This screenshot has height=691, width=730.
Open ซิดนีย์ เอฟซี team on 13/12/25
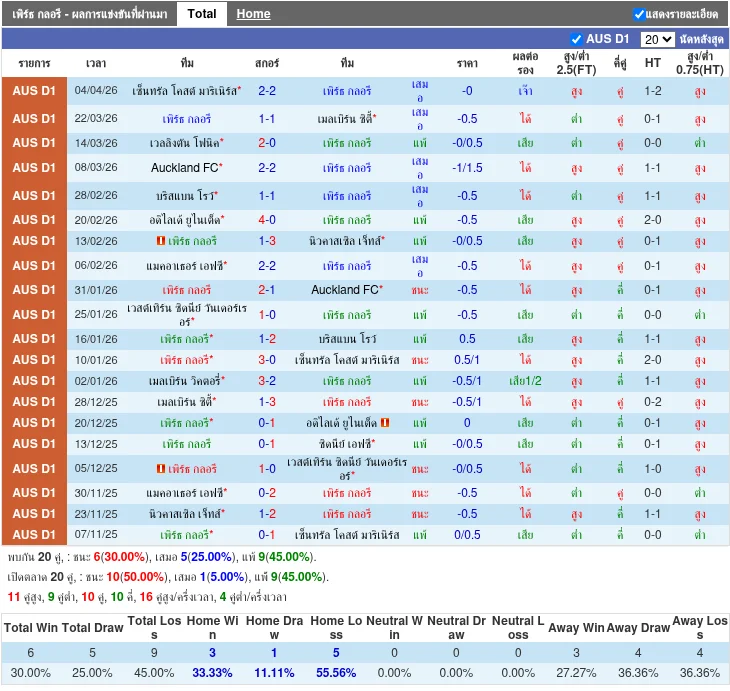[345, 444]
